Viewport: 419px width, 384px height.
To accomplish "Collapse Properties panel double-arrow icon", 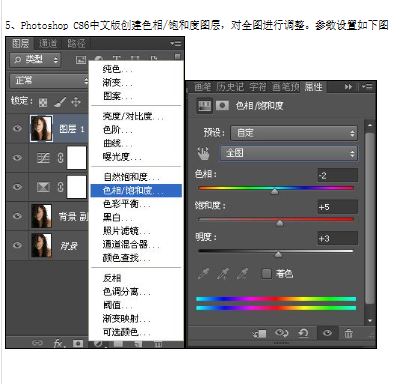I will (x=348, y=87).
